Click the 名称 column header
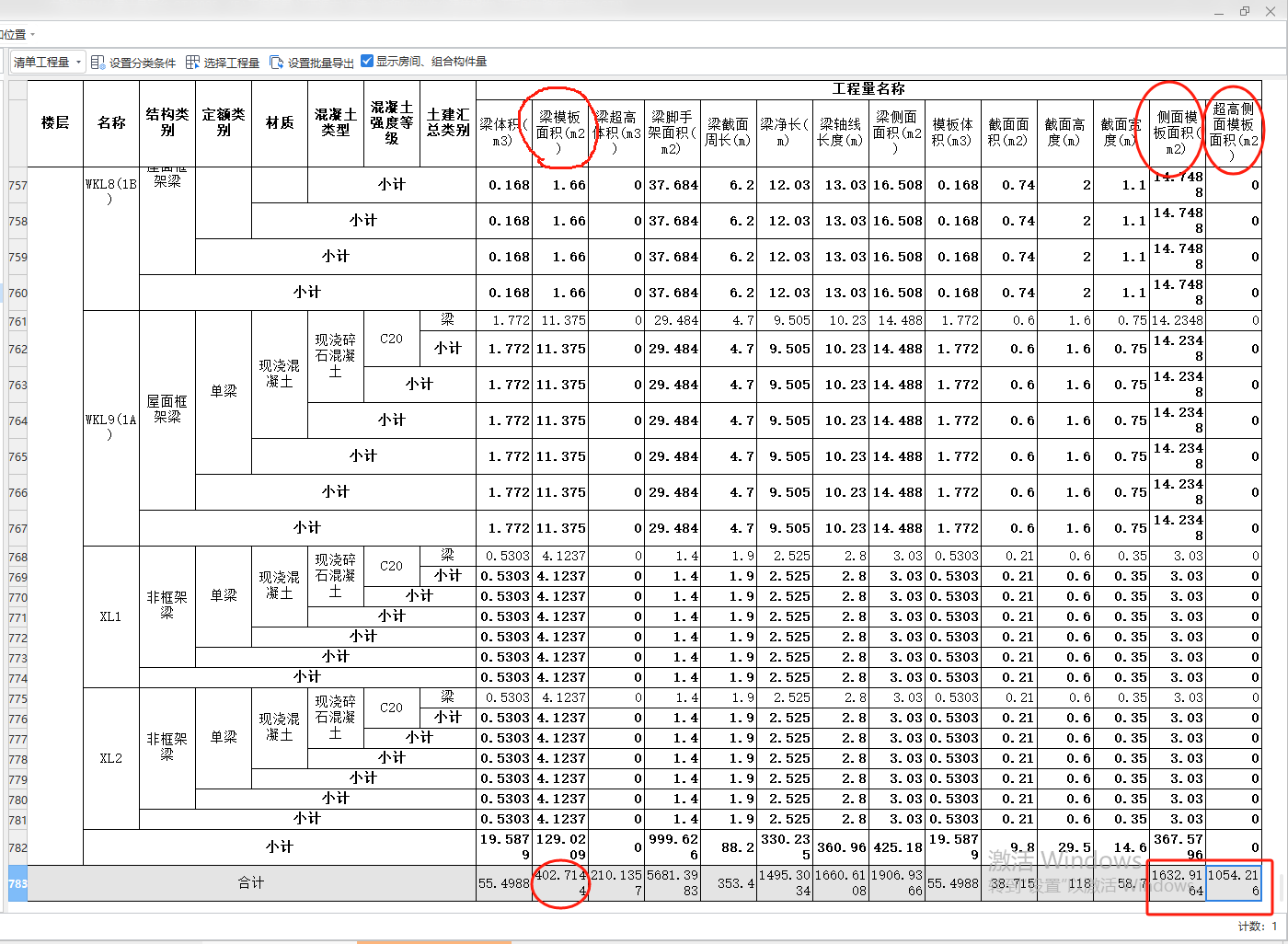This screenshot has height=944, width=1288. click(x=111, y=123)
